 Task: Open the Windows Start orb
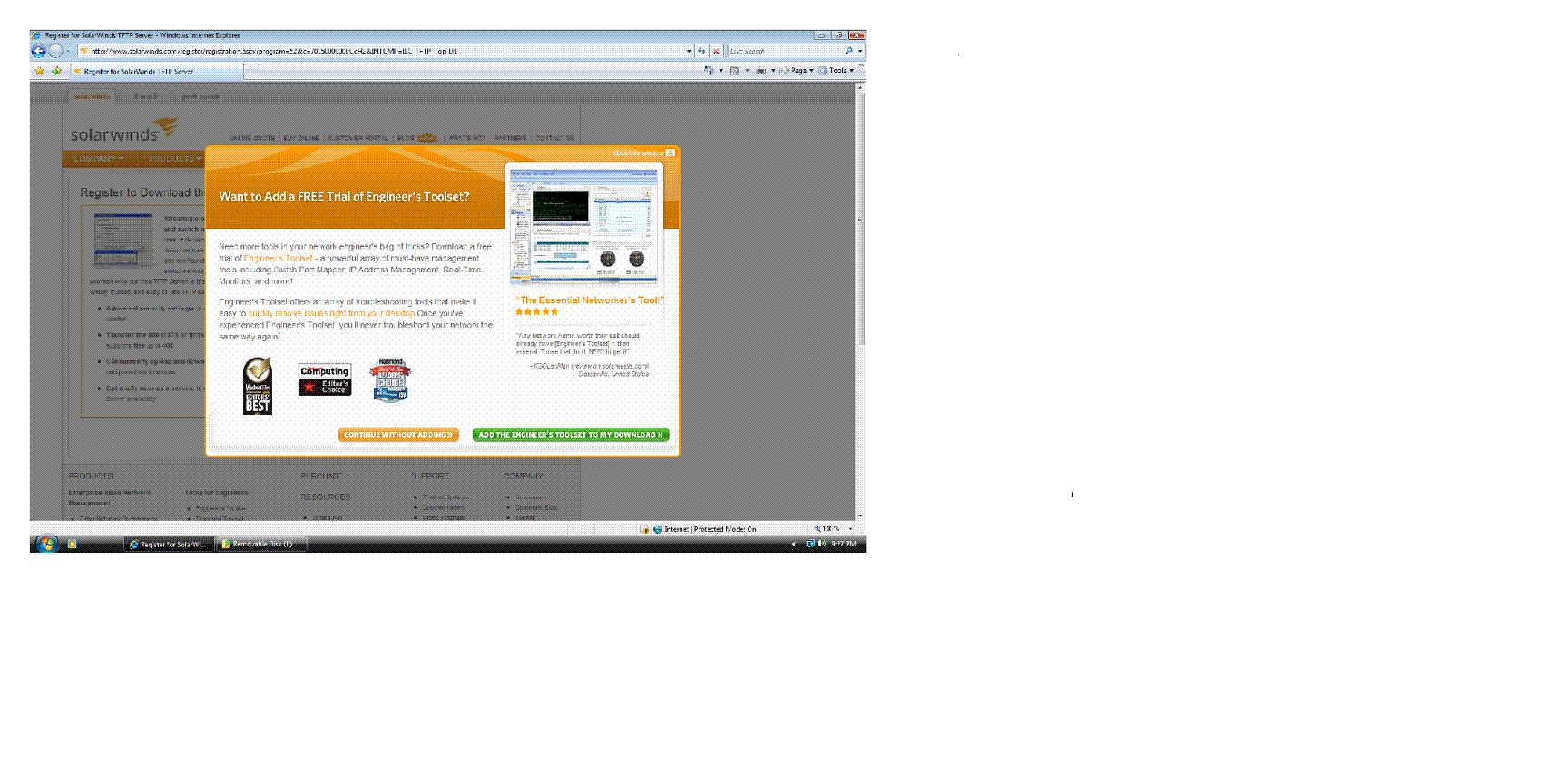(x=45, y=543)
